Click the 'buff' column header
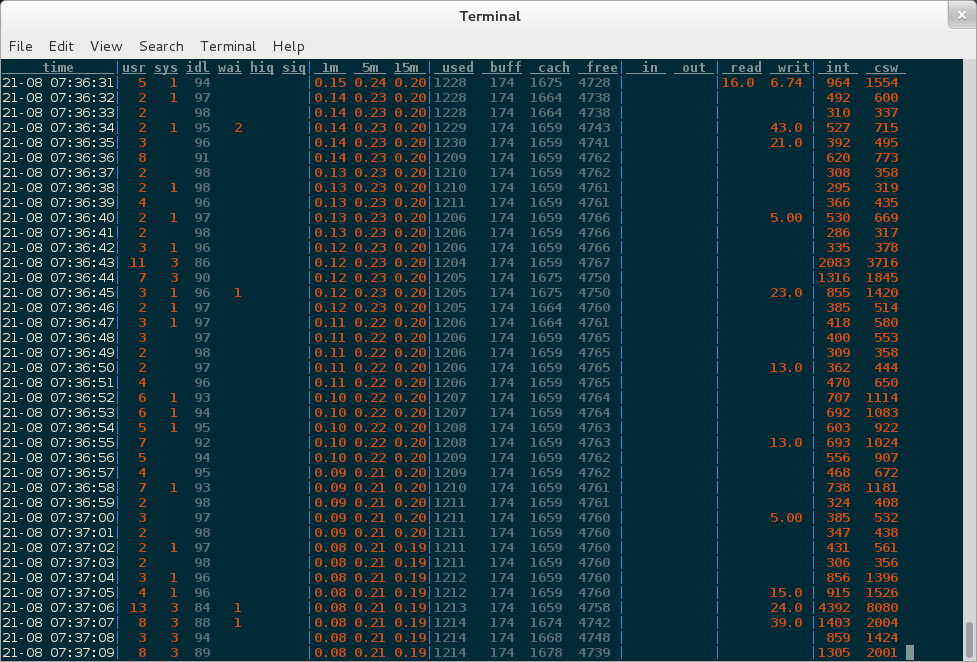 click(506, 67)
